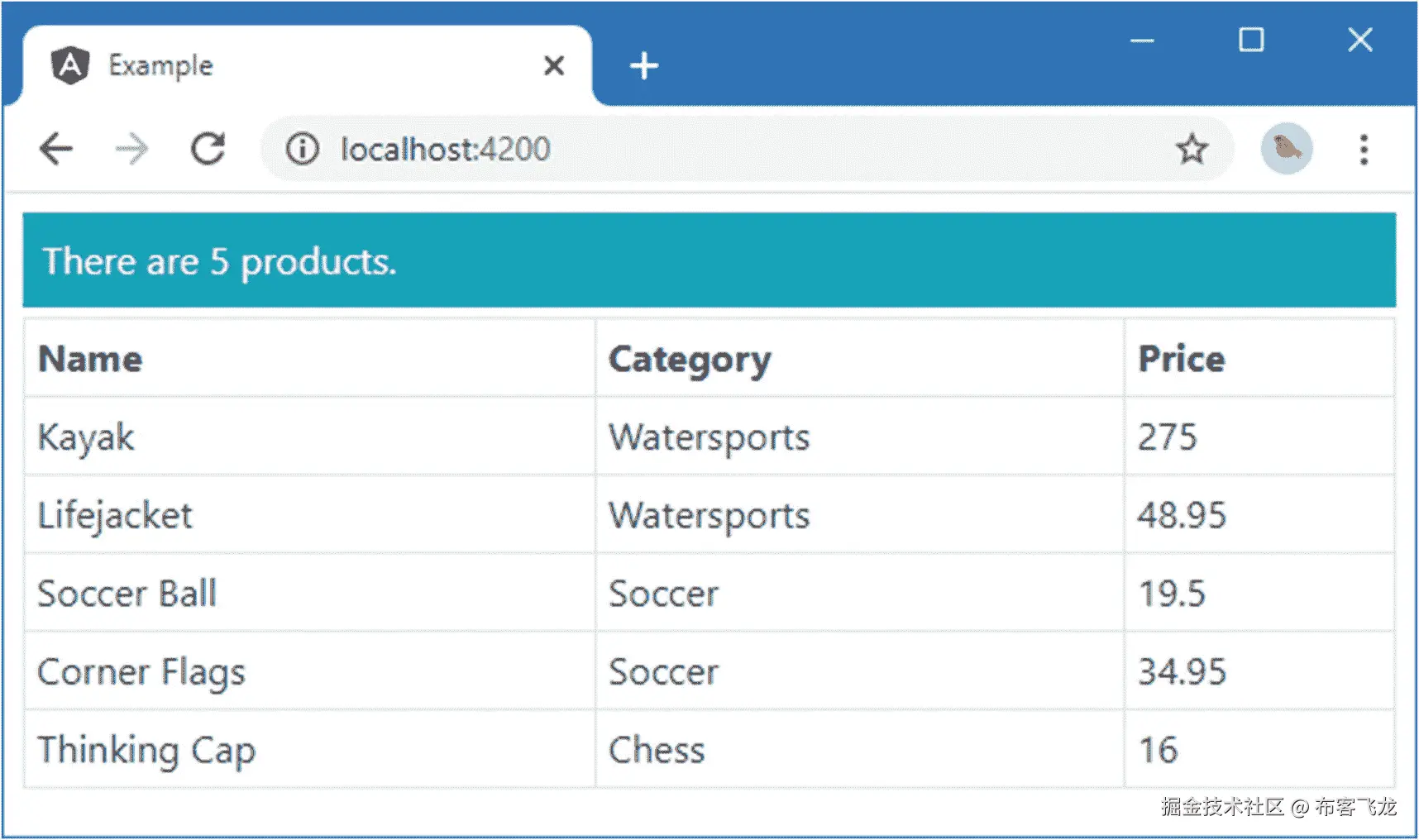Click the Category column header
Image resolution: width=1419 pixels, height=840 pixels.
pos(690,359)
